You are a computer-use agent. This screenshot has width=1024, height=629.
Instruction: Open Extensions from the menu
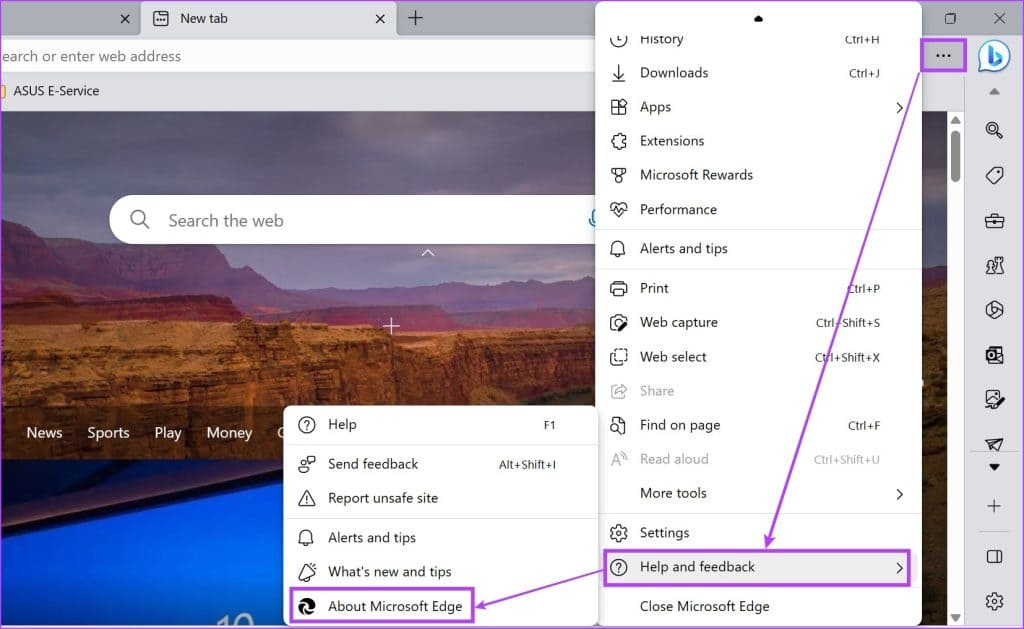pos(758,141)
